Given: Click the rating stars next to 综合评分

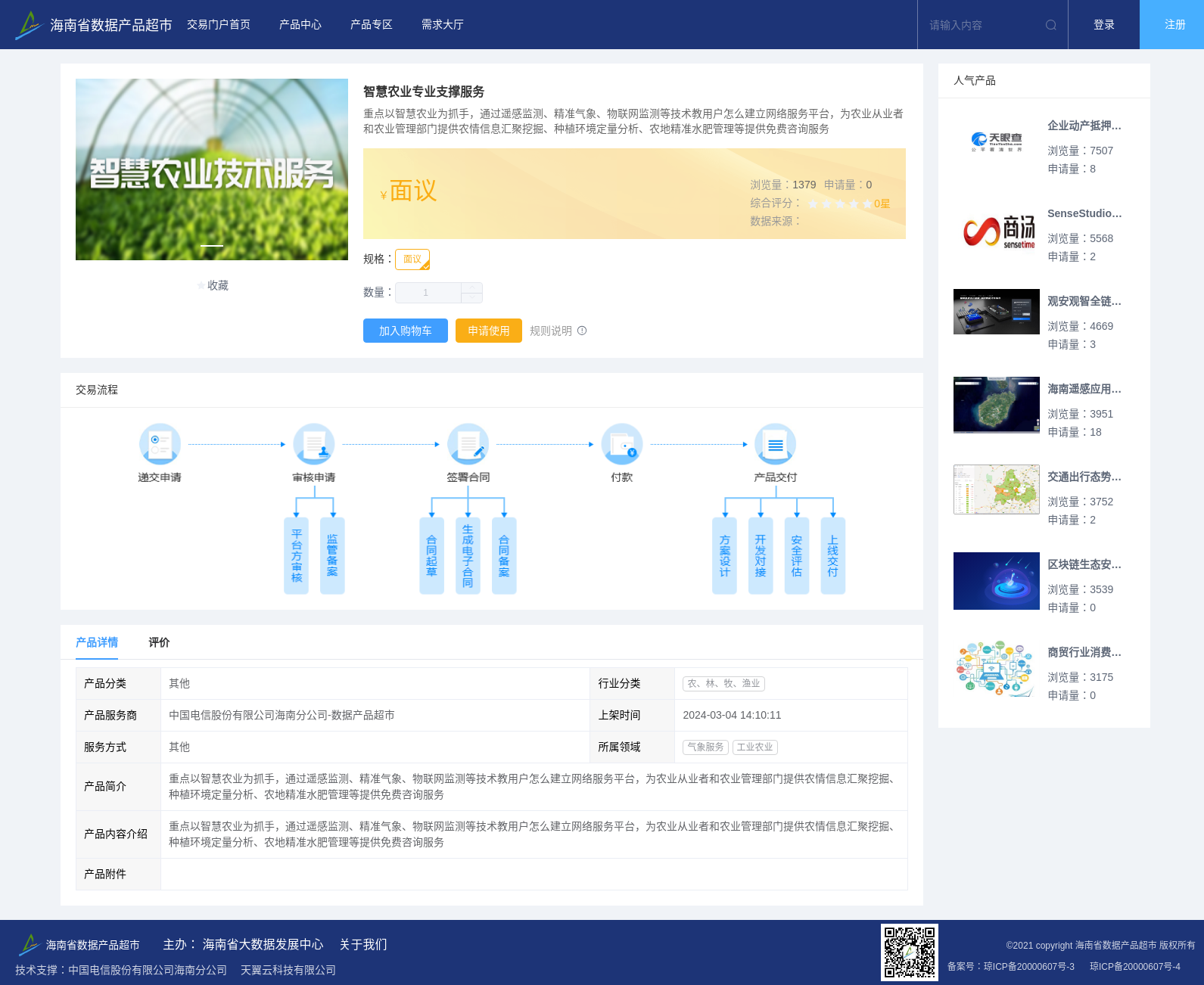Looking at the screenshot, I should click(840, 204).
